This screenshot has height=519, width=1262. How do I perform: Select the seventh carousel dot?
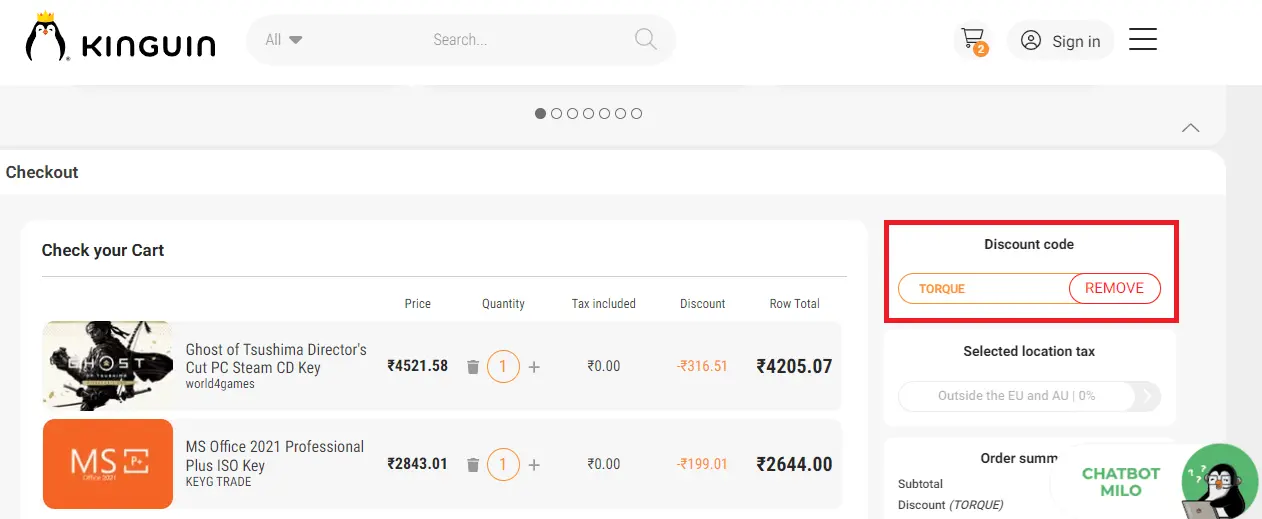[x=637, y=113]
